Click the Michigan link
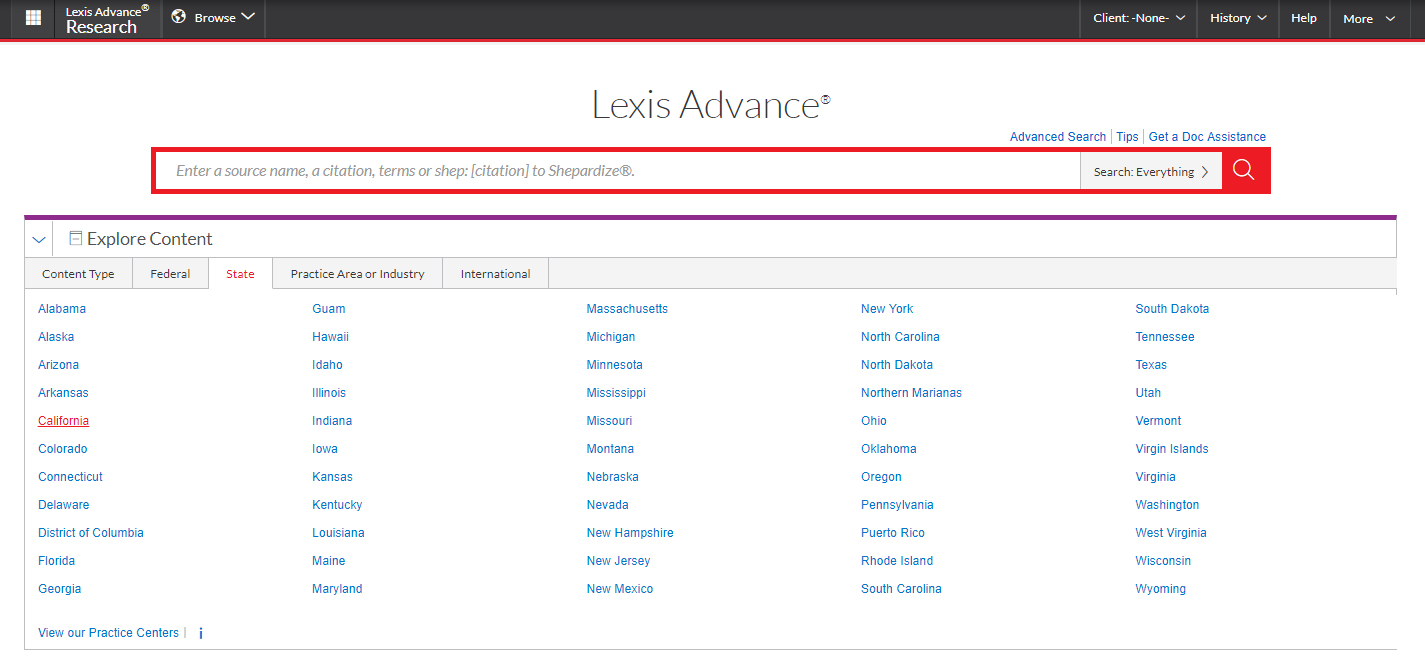The image size is (1425, 660). point(611,337)
